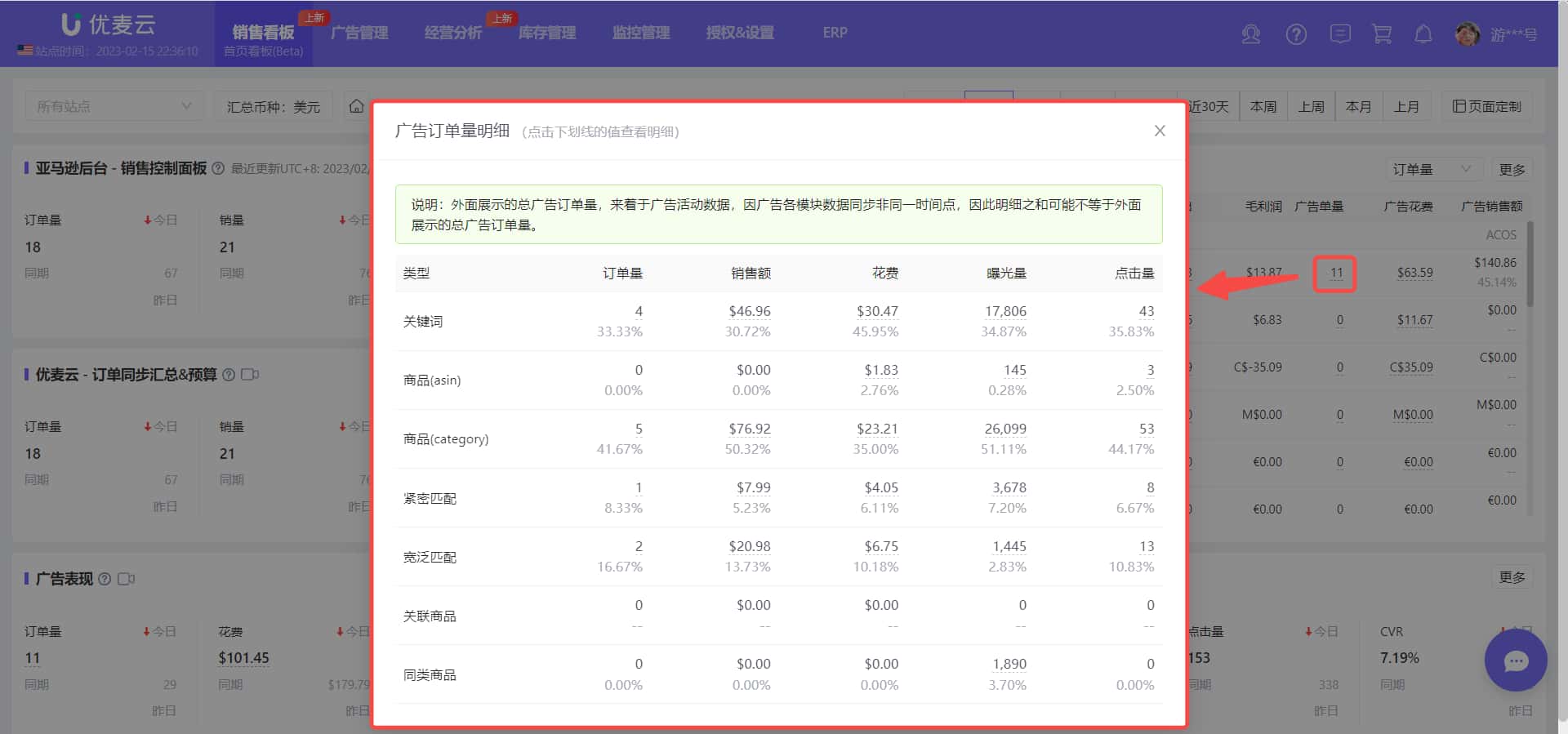Click 宽泛匹配 sales $20.98
Screen dimensions: 1568x734
(x=750, y=546)
